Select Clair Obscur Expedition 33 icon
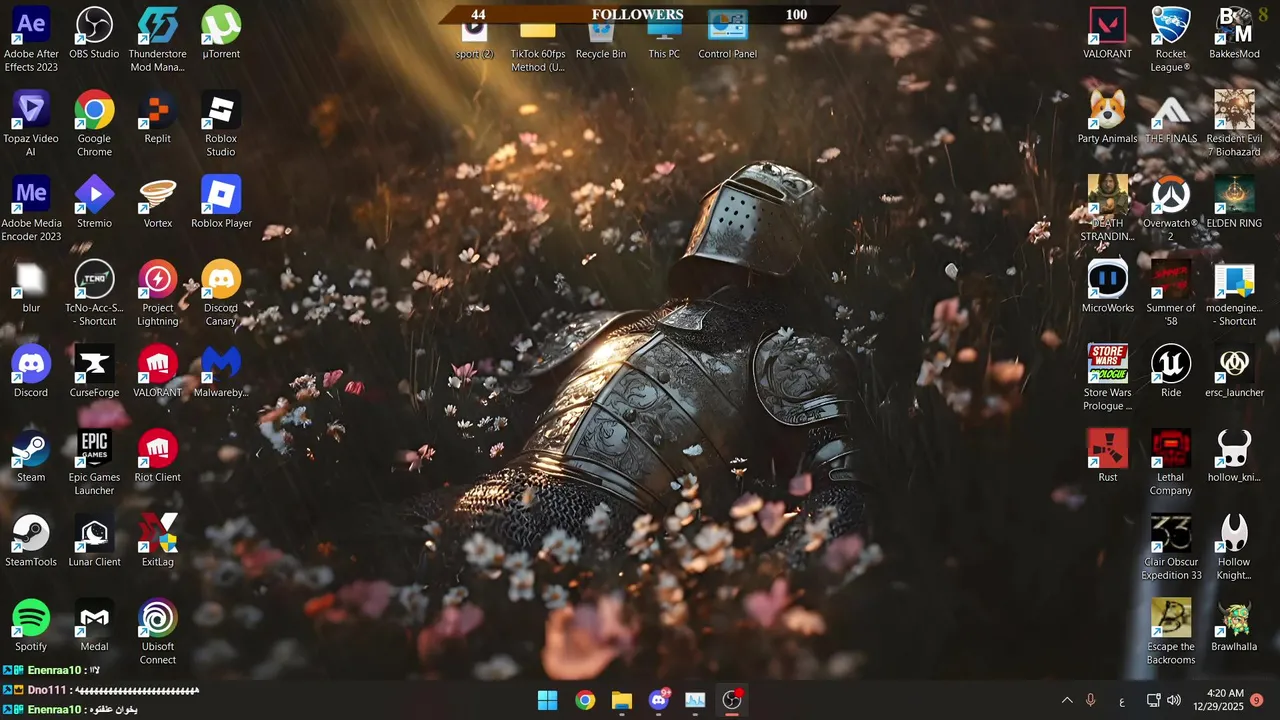The height and width of the screenshot is (720, 1280). click(1170, 547)
